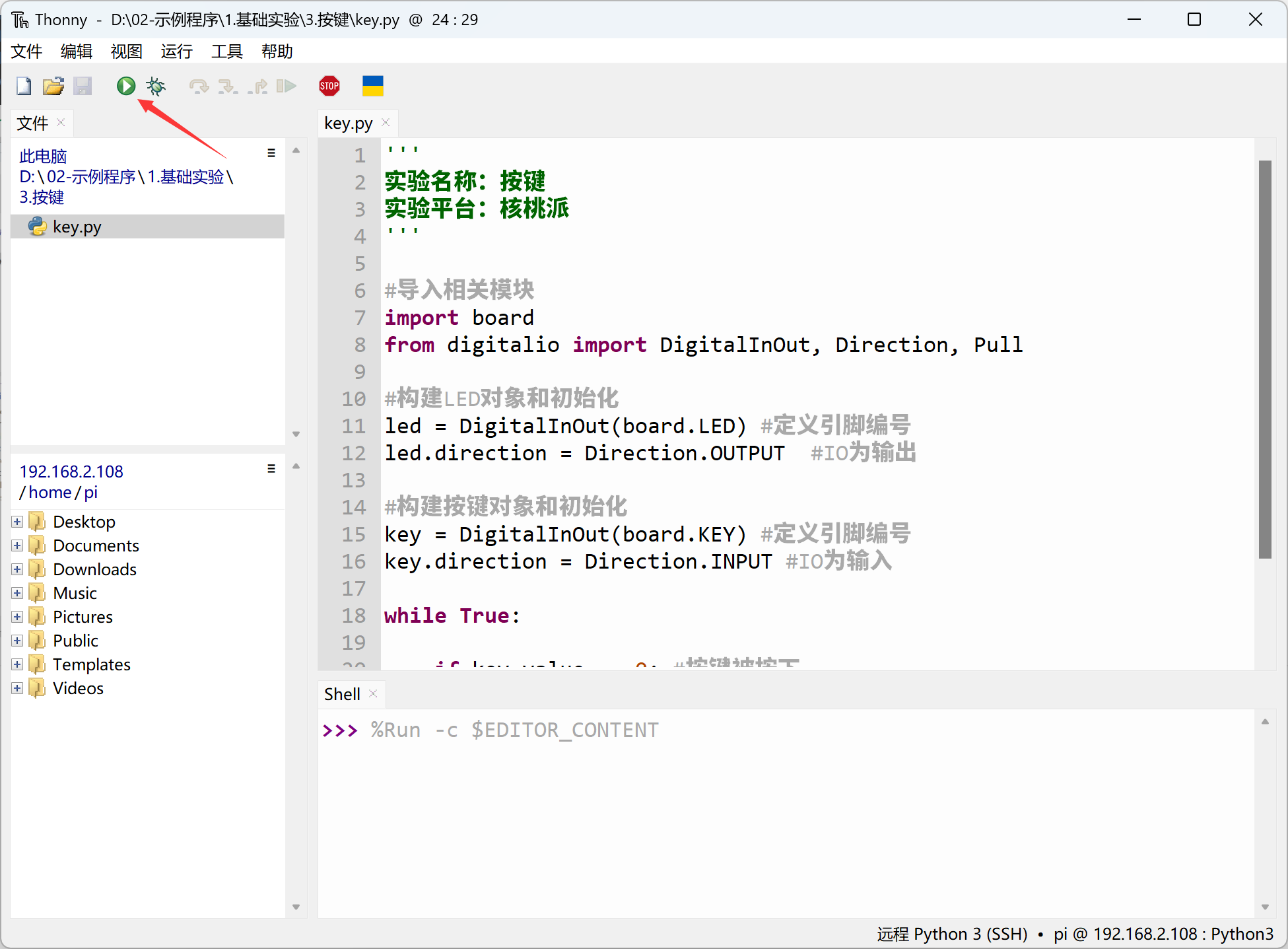Click the 'key.direction = Direction.INPUT' code line

pyautogui.click(x=578, y=561)
